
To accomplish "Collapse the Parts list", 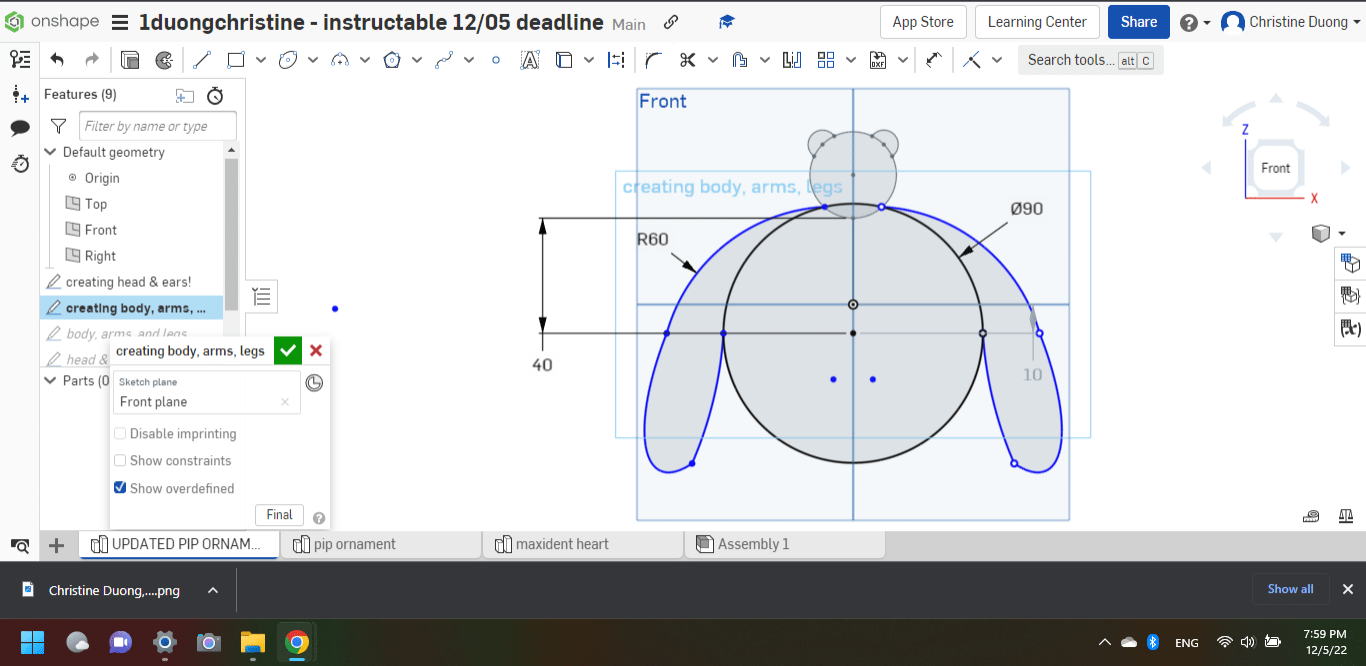I will coord(51,381).
